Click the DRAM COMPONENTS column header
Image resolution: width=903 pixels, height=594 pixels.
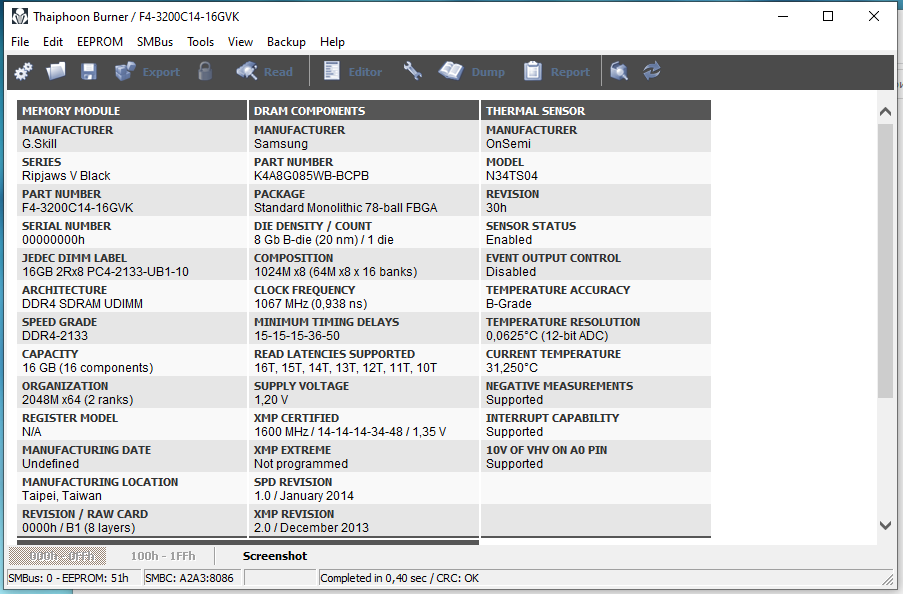363,111
